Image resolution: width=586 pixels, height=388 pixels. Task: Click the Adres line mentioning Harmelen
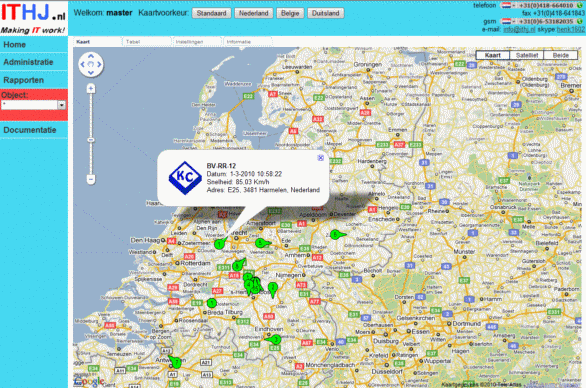pyautogui.click(x=263, y=190)
